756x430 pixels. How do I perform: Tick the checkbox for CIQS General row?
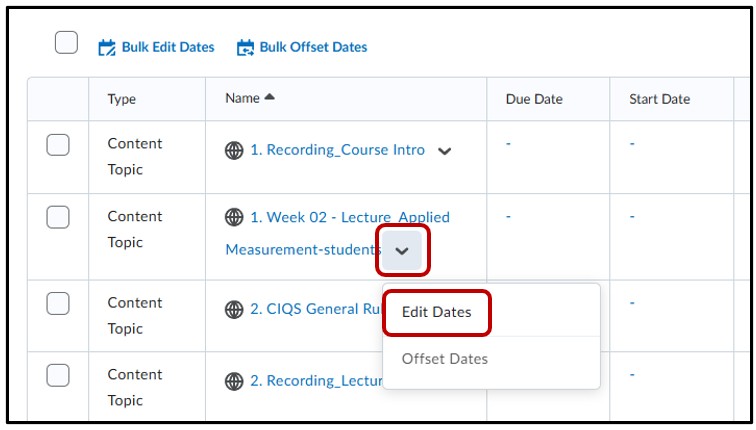[58, 304]
